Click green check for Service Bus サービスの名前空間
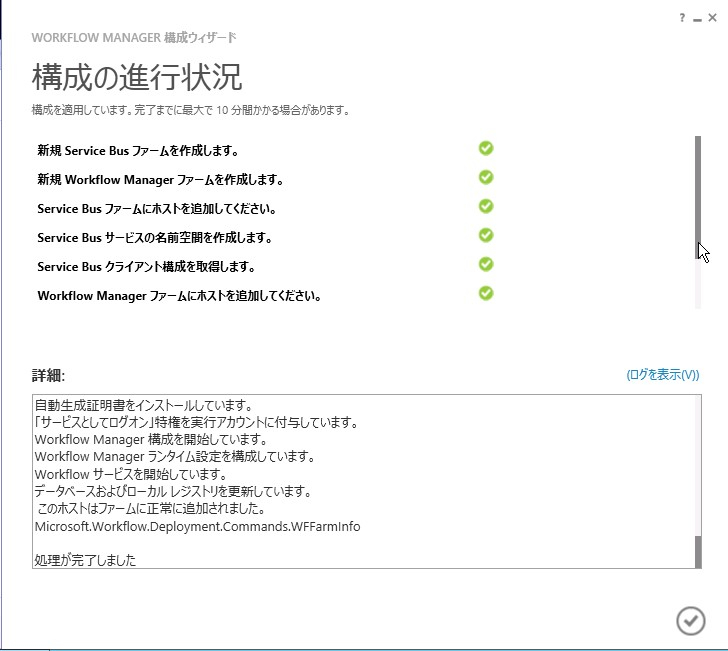The width and height of the screenshot is (728, 651). [486, 235]
